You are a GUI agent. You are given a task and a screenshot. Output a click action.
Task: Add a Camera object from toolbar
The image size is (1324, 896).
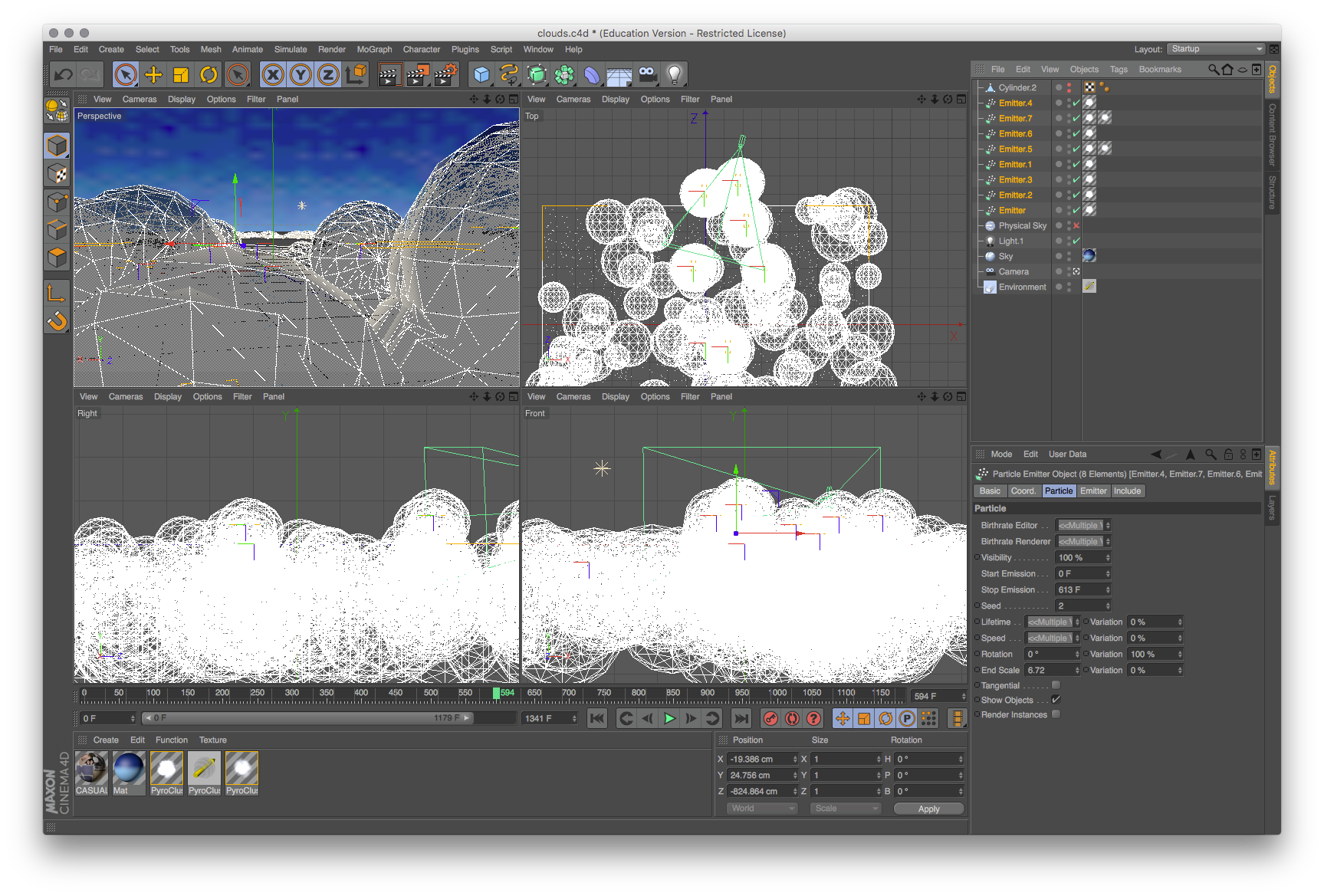648,74
